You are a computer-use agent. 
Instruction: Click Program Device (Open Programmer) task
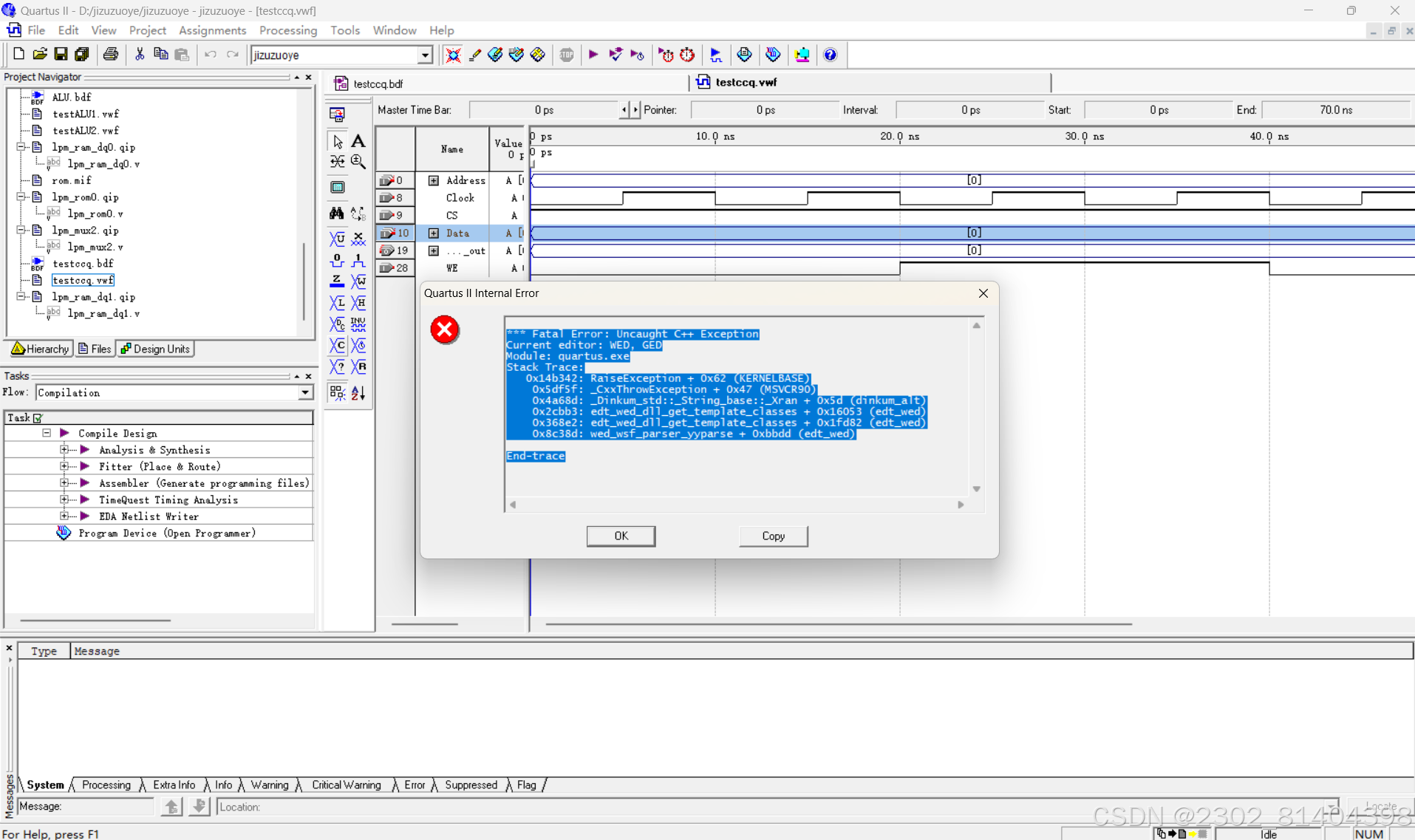tap(167, 533)
